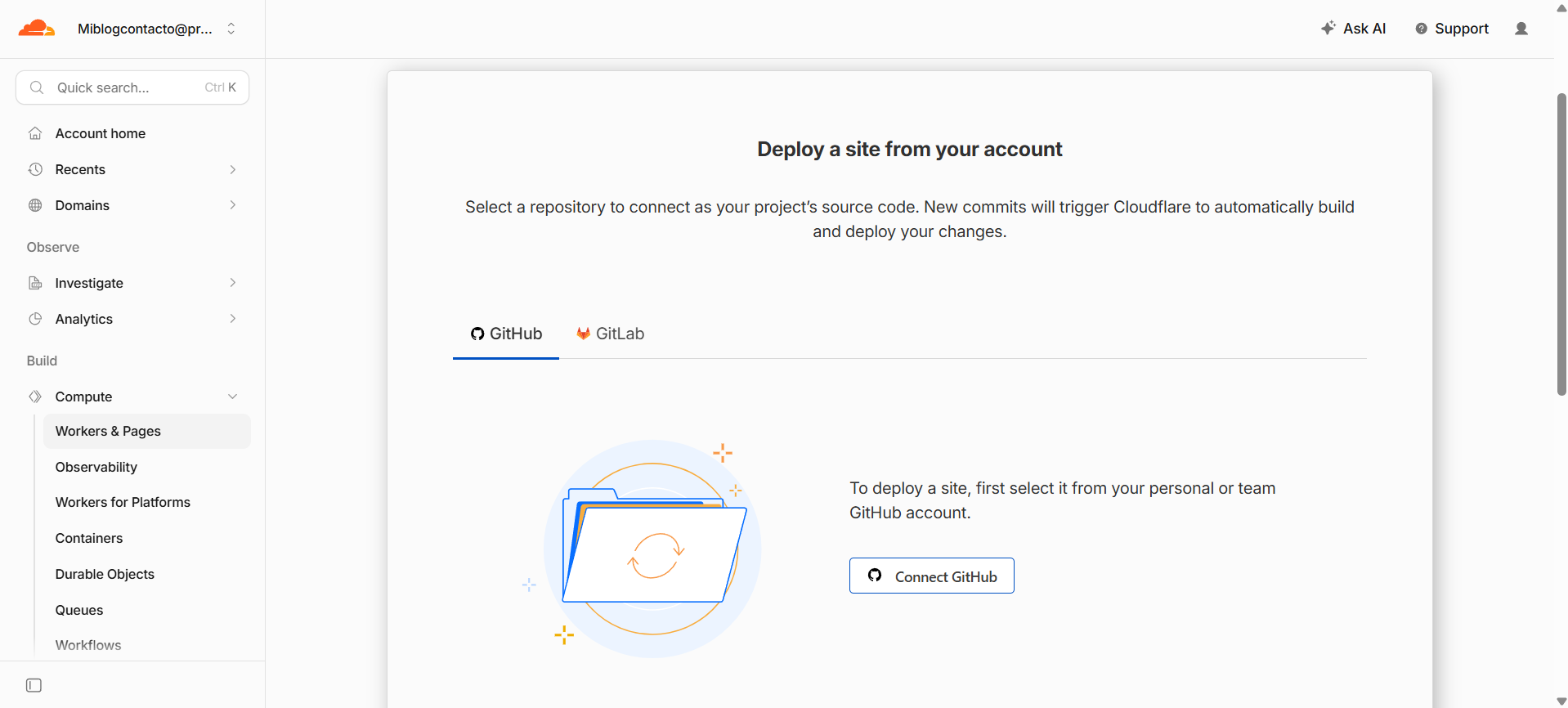Image resolution: width=1568 pixels, height=708 pixels.
Task: Expand the Analytics chevron
Action: pyautogui.click(x=233, y=319)
